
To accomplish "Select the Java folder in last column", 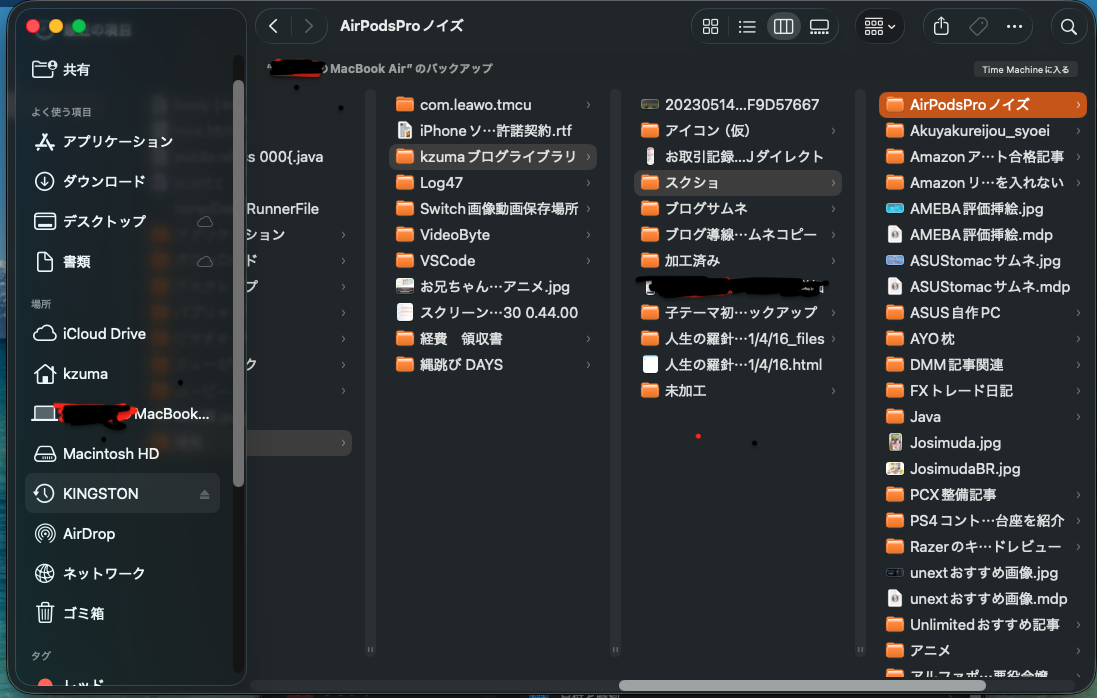I will 925,417.
